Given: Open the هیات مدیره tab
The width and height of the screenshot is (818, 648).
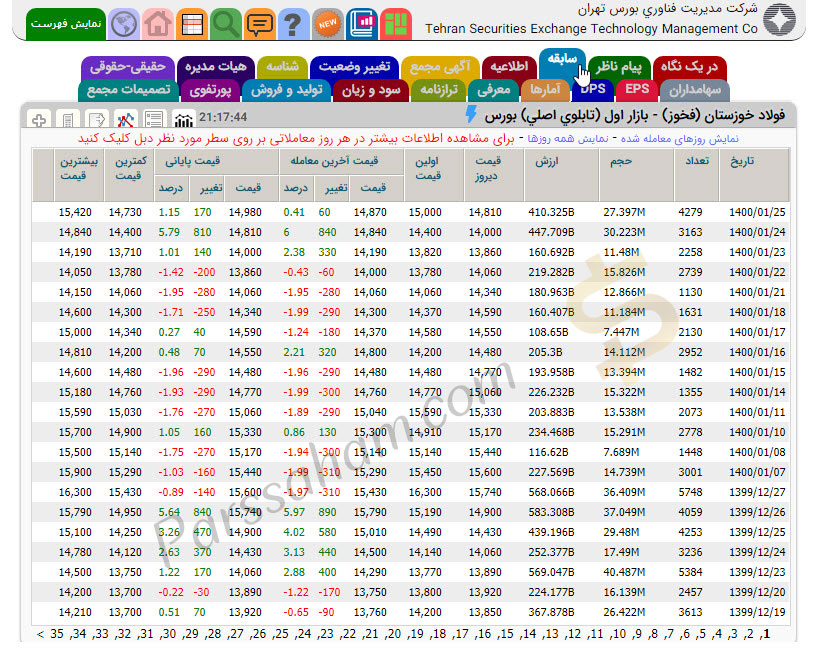Looking at the screenshot, I should pyautogui.click(x=215, y=67).
